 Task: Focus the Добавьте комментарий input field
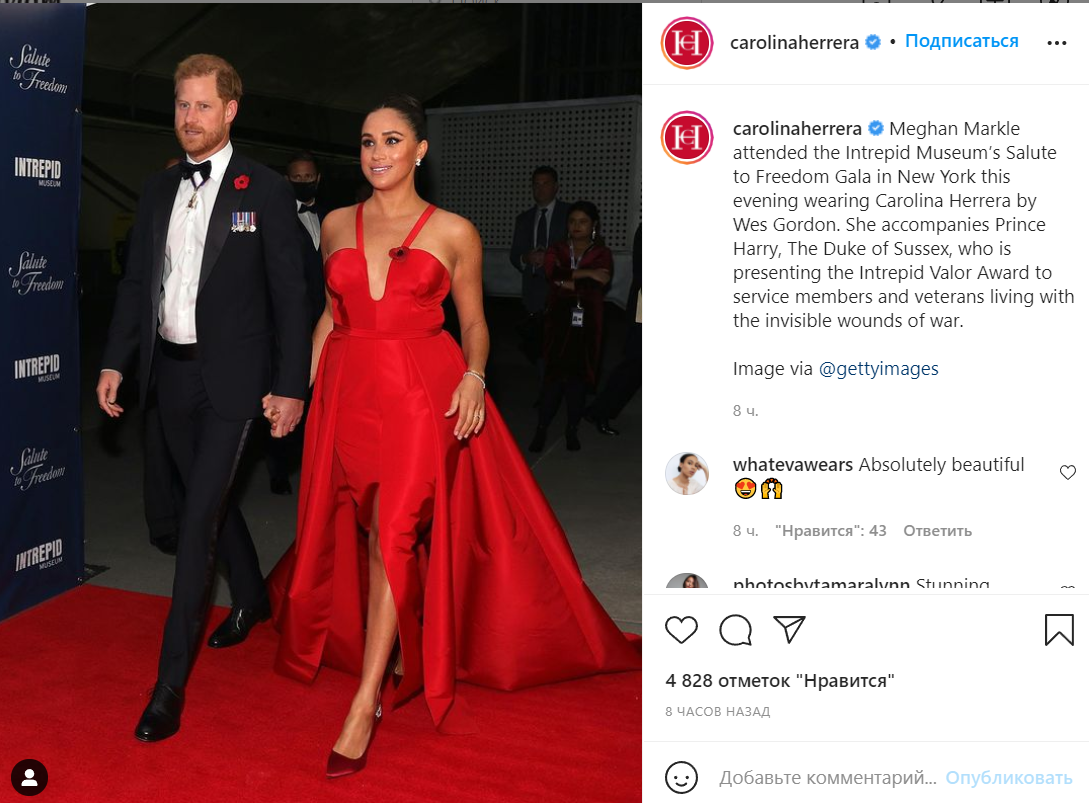click(x=828, y=777)
